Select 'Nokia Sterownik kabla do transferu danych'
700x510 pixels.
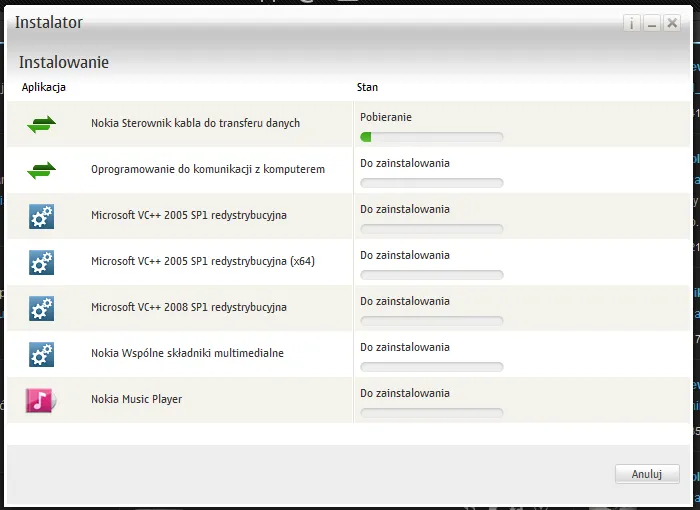click(x=196, y=123)
